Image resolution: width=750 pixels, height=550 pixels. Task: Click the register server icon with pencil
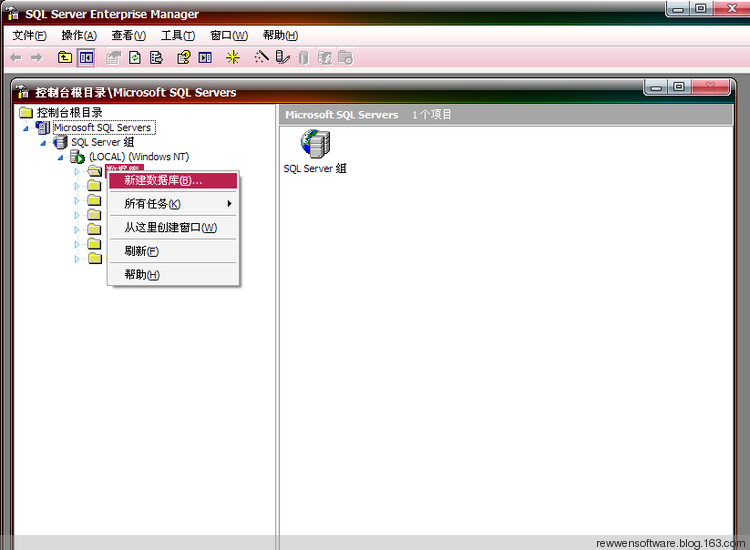tap(282, 58)
